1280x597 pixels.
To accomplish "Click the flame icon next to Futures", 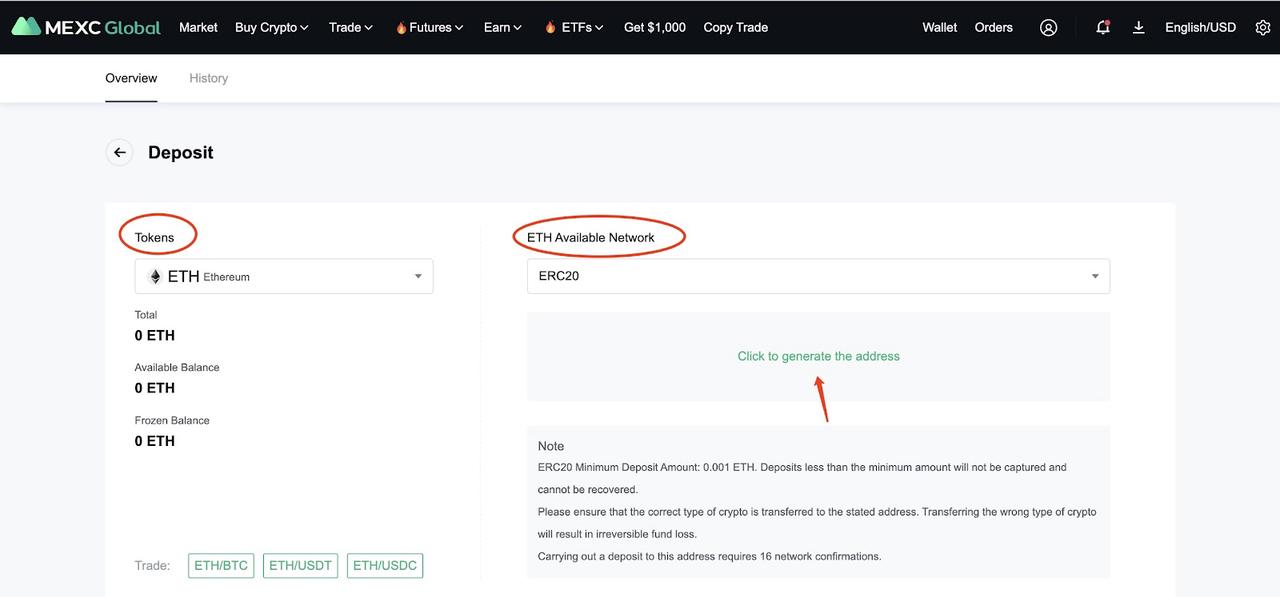I will (400, 27).
